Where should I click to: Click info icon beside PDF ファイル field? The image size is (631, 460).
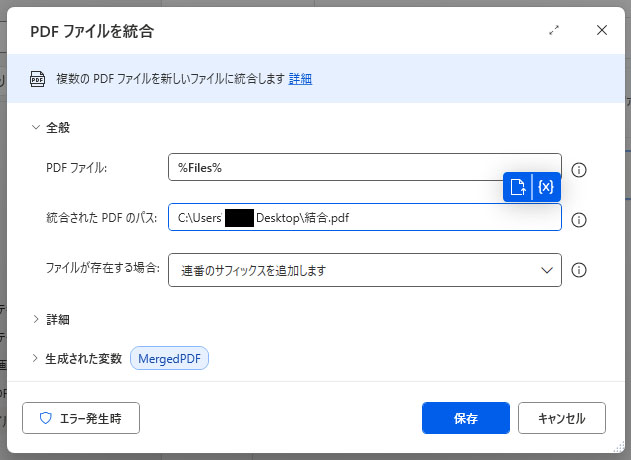click(578, 169)
